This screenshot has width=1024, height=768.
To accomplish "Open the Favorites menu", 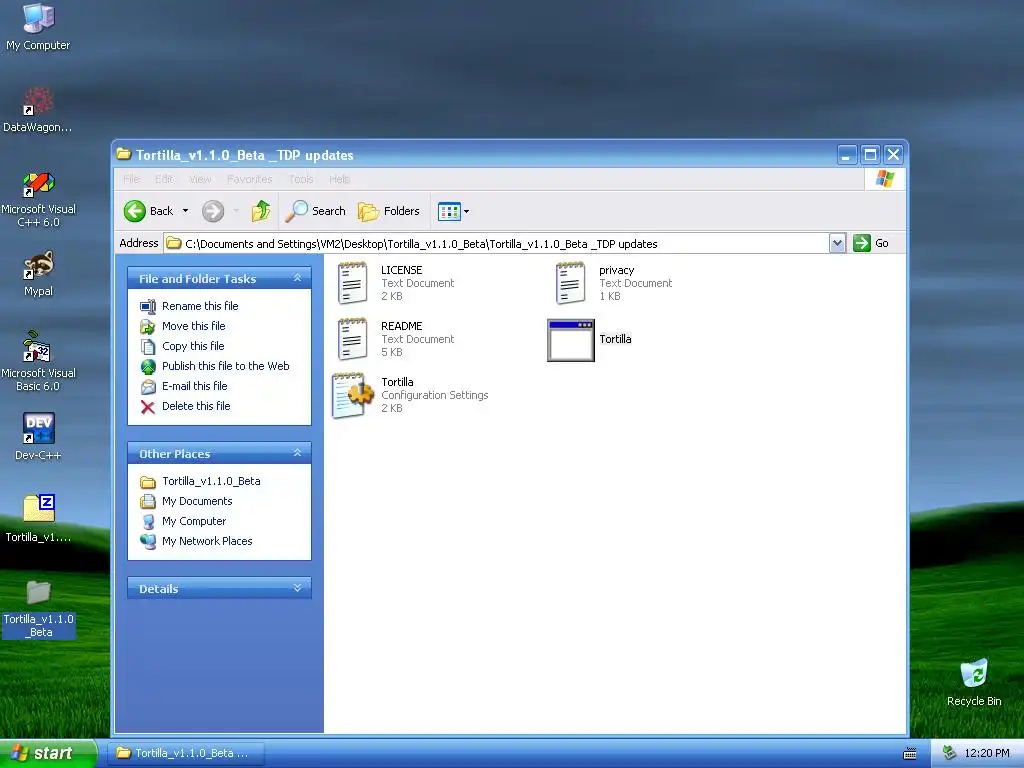I will click(x=249, y=179).
